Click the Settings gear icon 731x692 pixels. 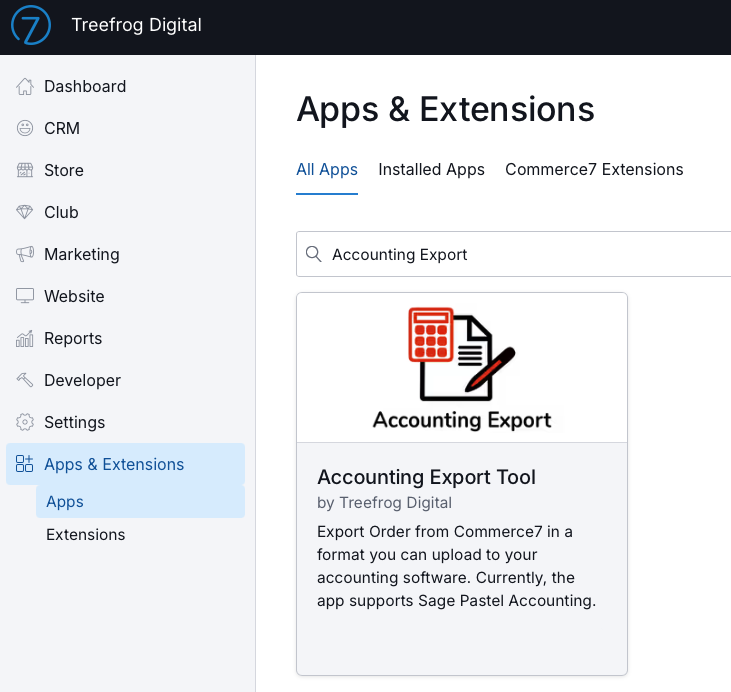coord(25,422)
